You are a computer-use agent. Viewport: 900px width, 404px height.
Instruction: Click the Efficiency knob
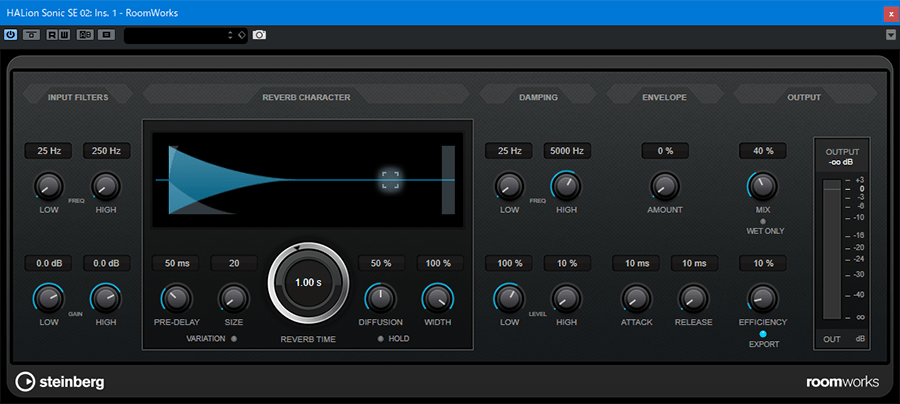coord(762,298)
